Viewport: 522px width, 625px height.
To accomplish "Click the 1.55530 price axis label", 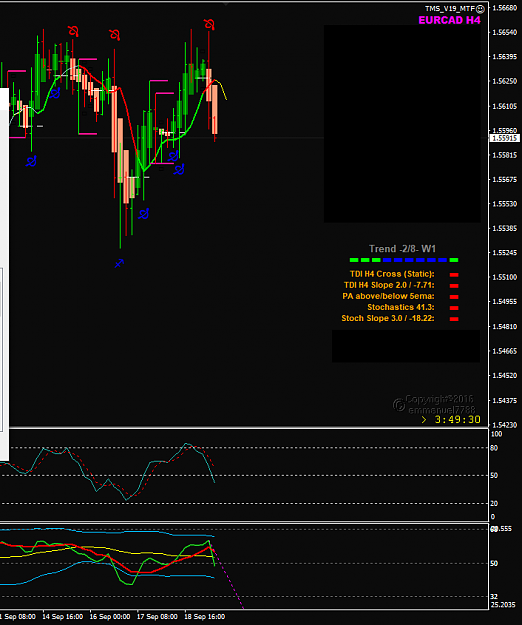I will click(504, 204).
